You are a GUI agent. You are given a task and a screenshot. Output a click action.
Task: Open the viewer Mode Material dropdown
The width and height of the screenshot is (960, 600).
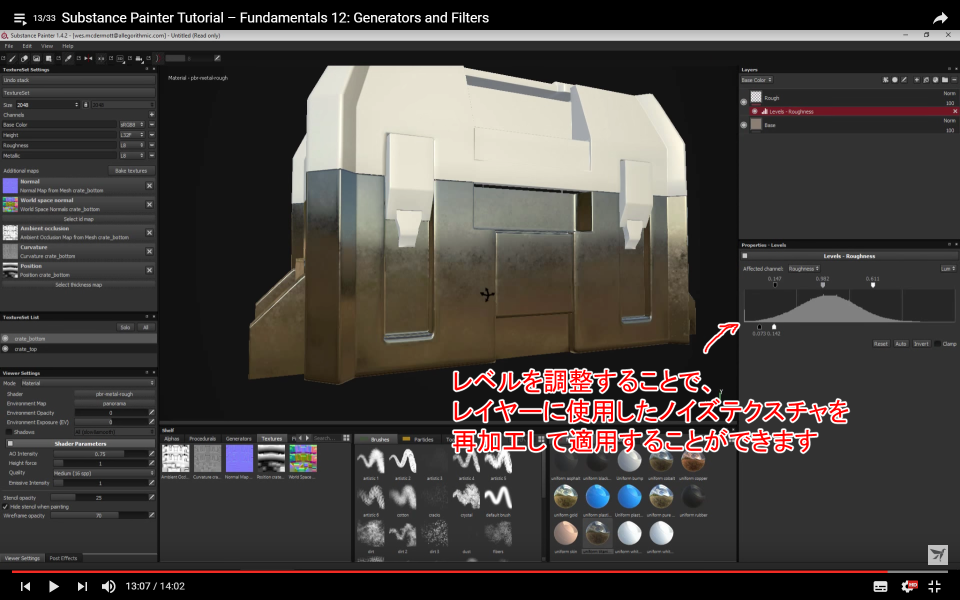pos(88,383)
